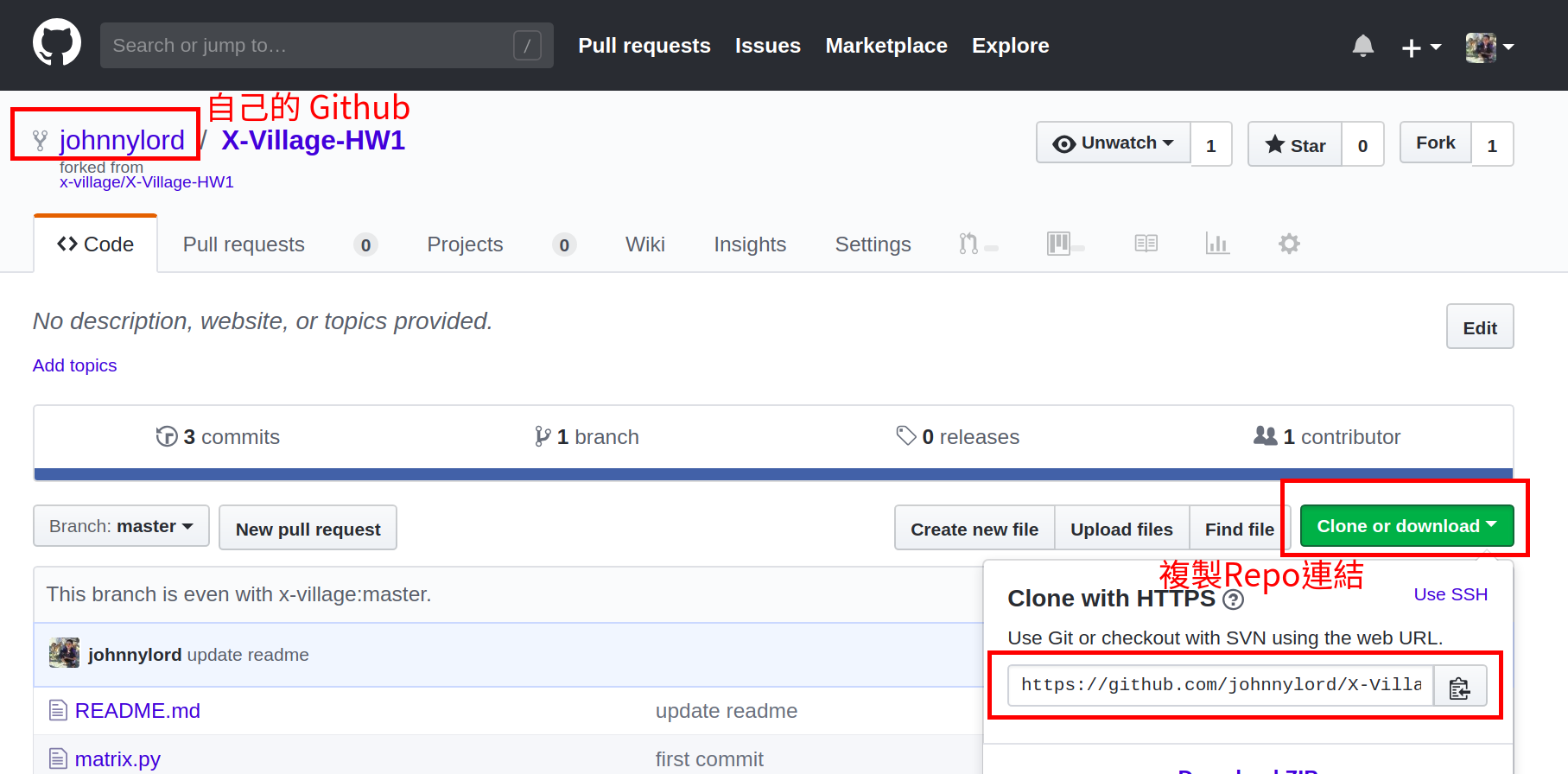Click the commits clock icon
The height and width of the screenshot is (774, 1568).
167,436
